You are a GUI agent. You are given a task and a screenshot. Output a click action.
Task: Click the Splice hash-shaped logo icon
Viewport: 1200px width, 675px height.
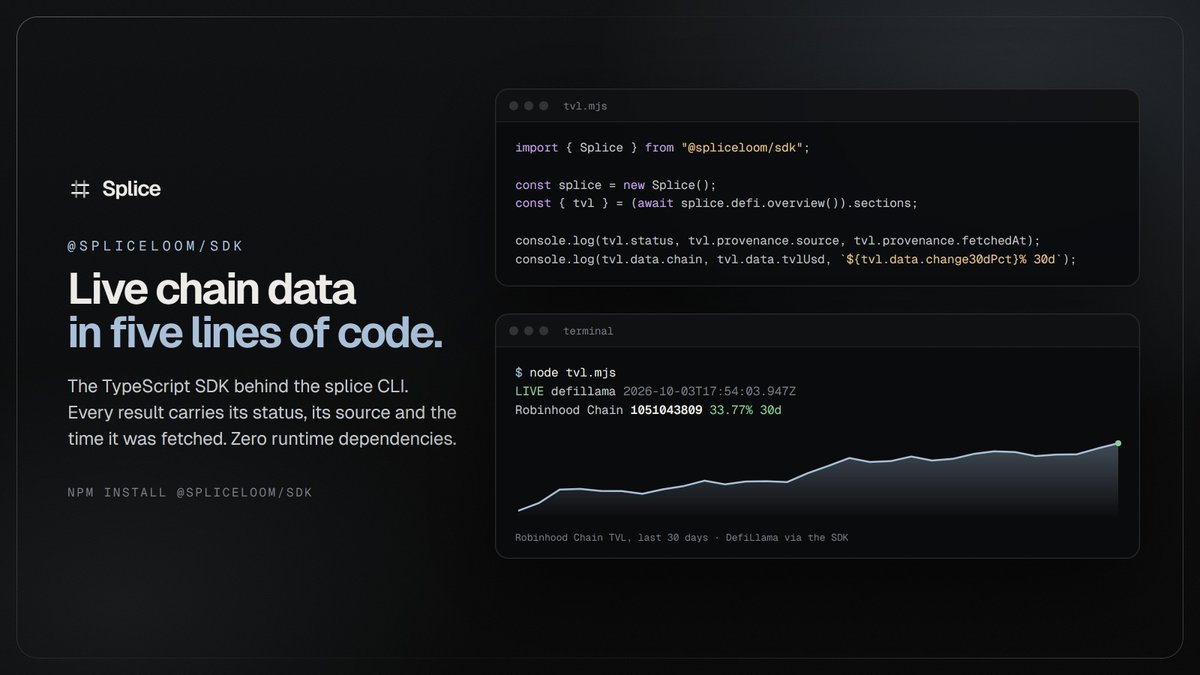[80, 189]
